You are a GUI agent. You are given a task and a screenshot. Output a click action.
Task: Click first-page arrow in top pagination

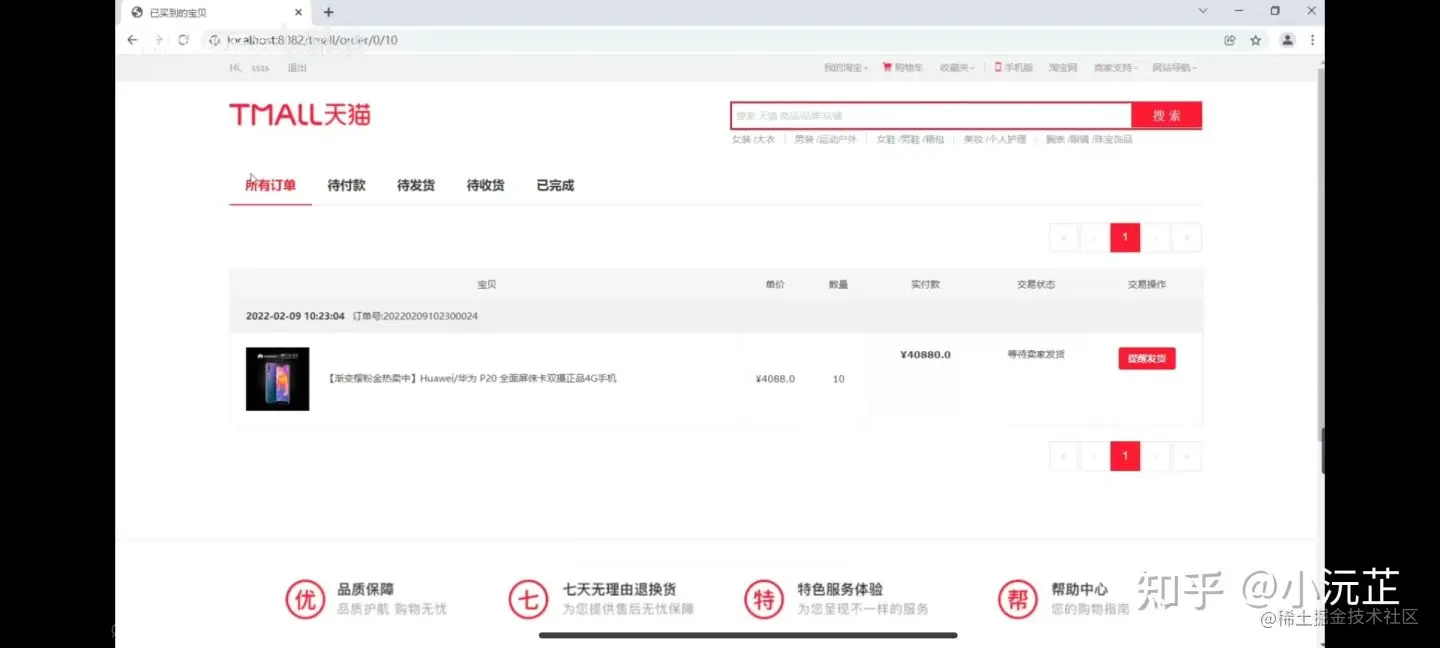1063,237
